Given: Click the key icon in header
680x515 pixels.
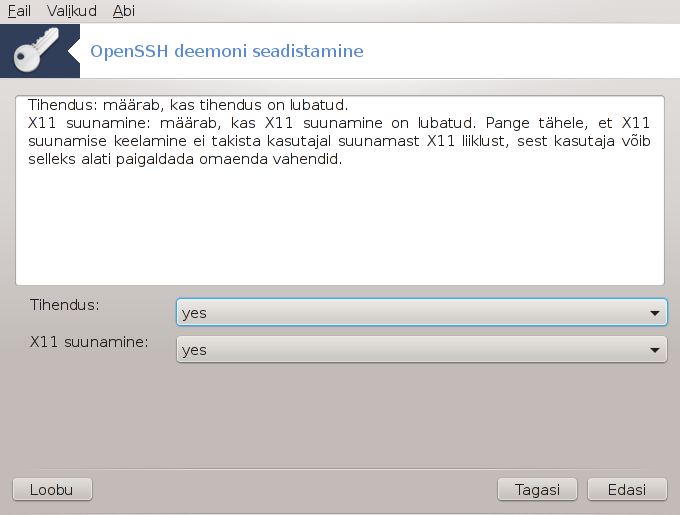Looking at the screenshot, I should click(36, 50).
